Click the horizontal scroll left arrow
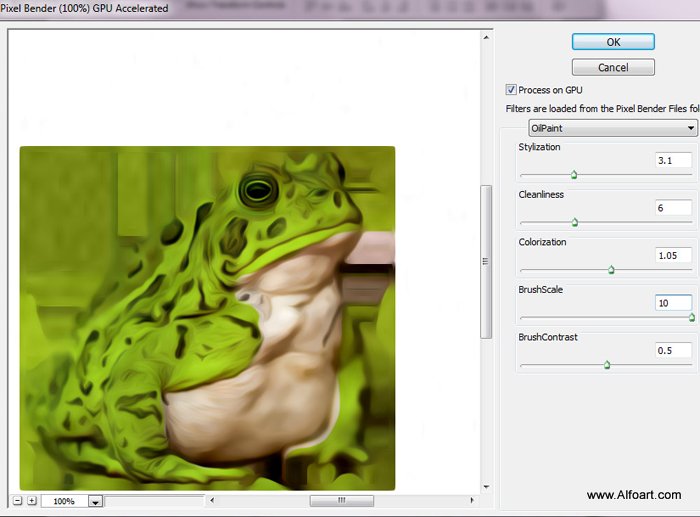 pos(212,500)
